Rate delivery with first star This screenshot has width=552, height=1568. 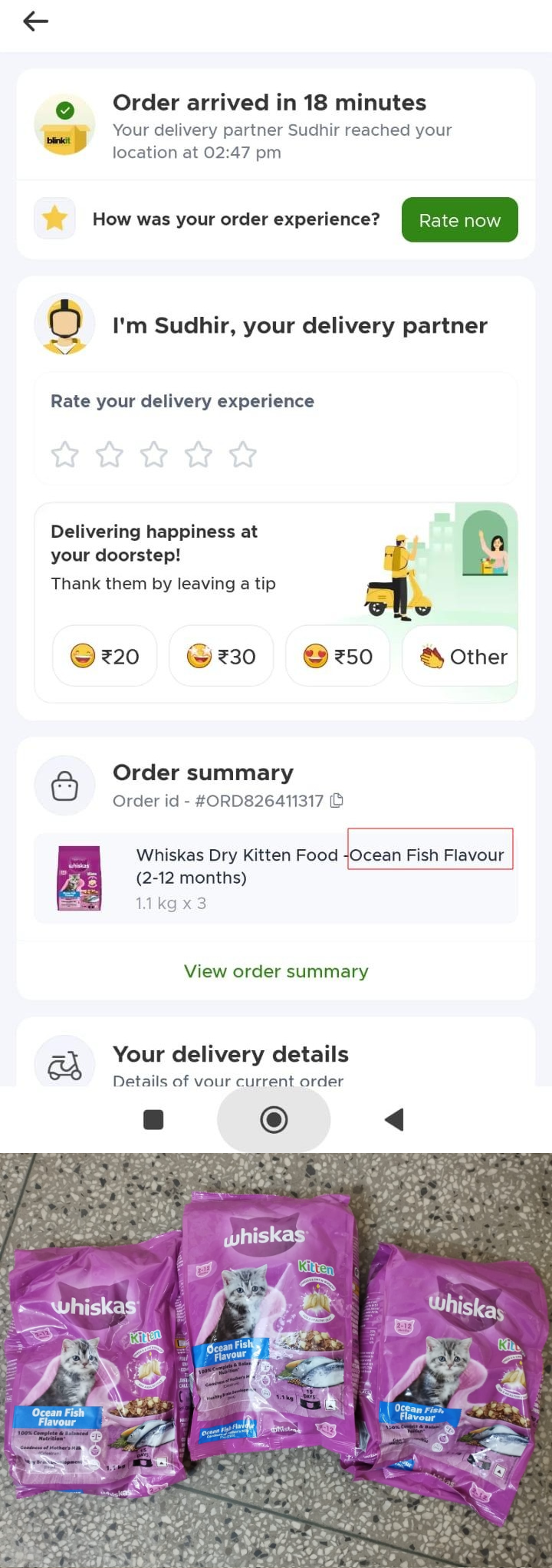coord(65,454)
